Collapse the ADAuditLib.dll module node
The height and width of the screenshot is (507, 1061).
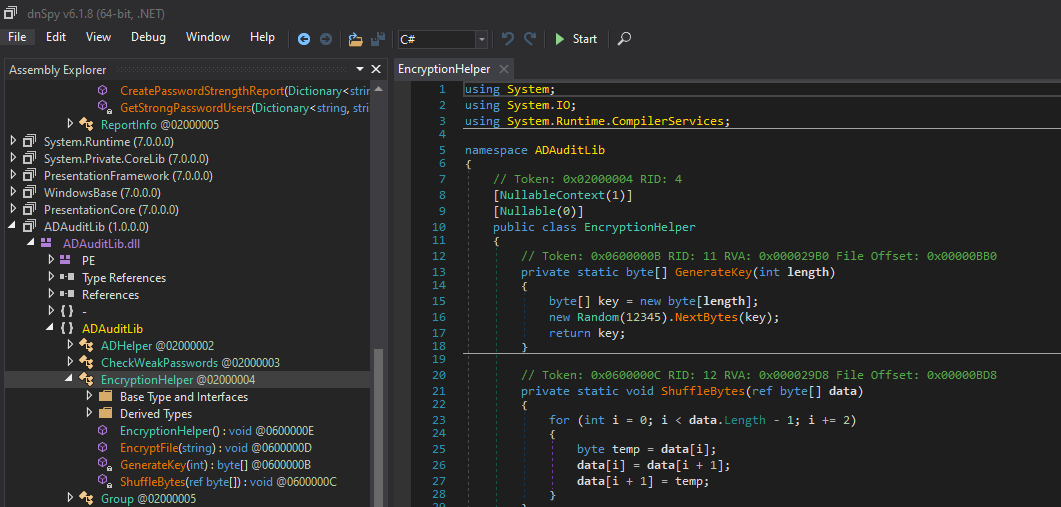[31, 243]
